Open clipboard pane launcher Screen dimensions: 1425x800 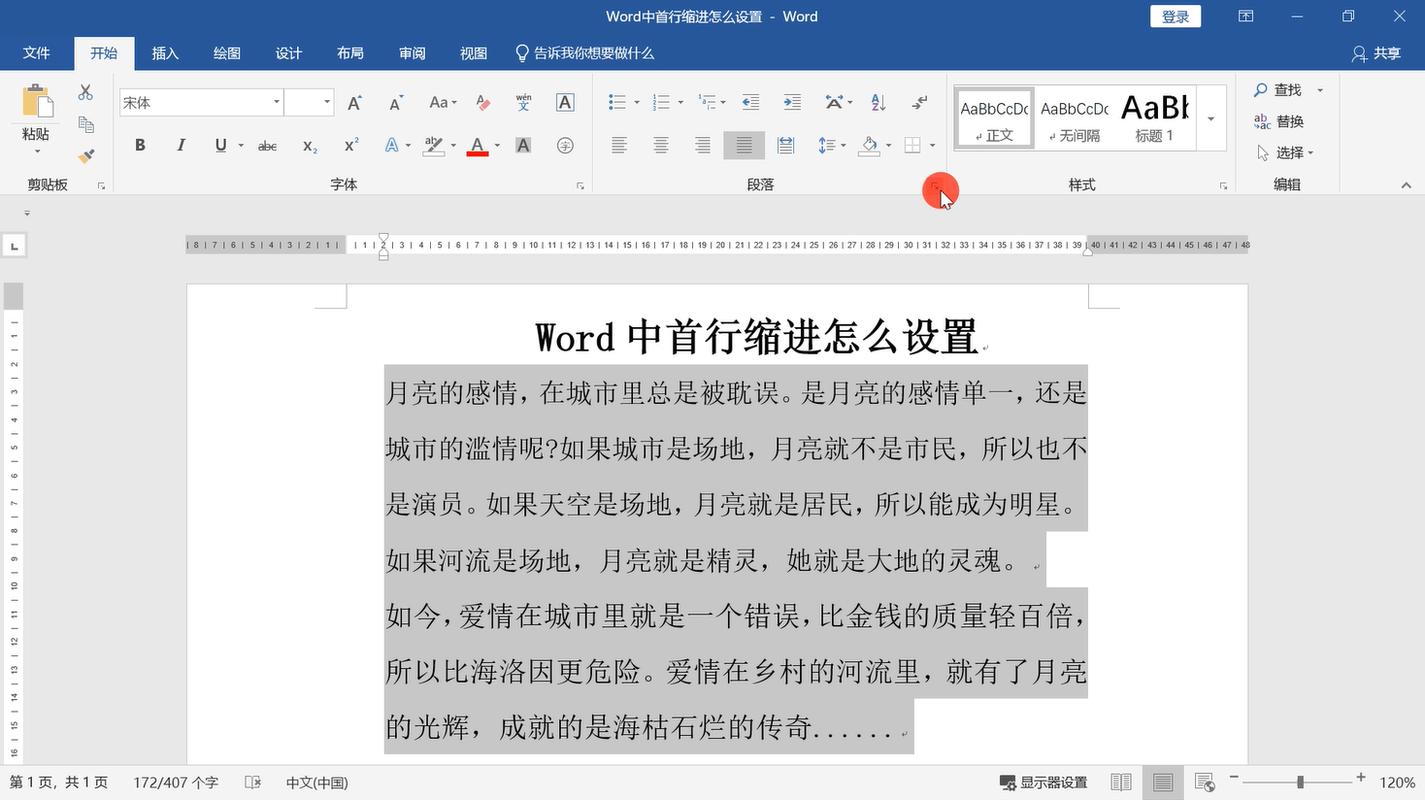pos(101,186)
